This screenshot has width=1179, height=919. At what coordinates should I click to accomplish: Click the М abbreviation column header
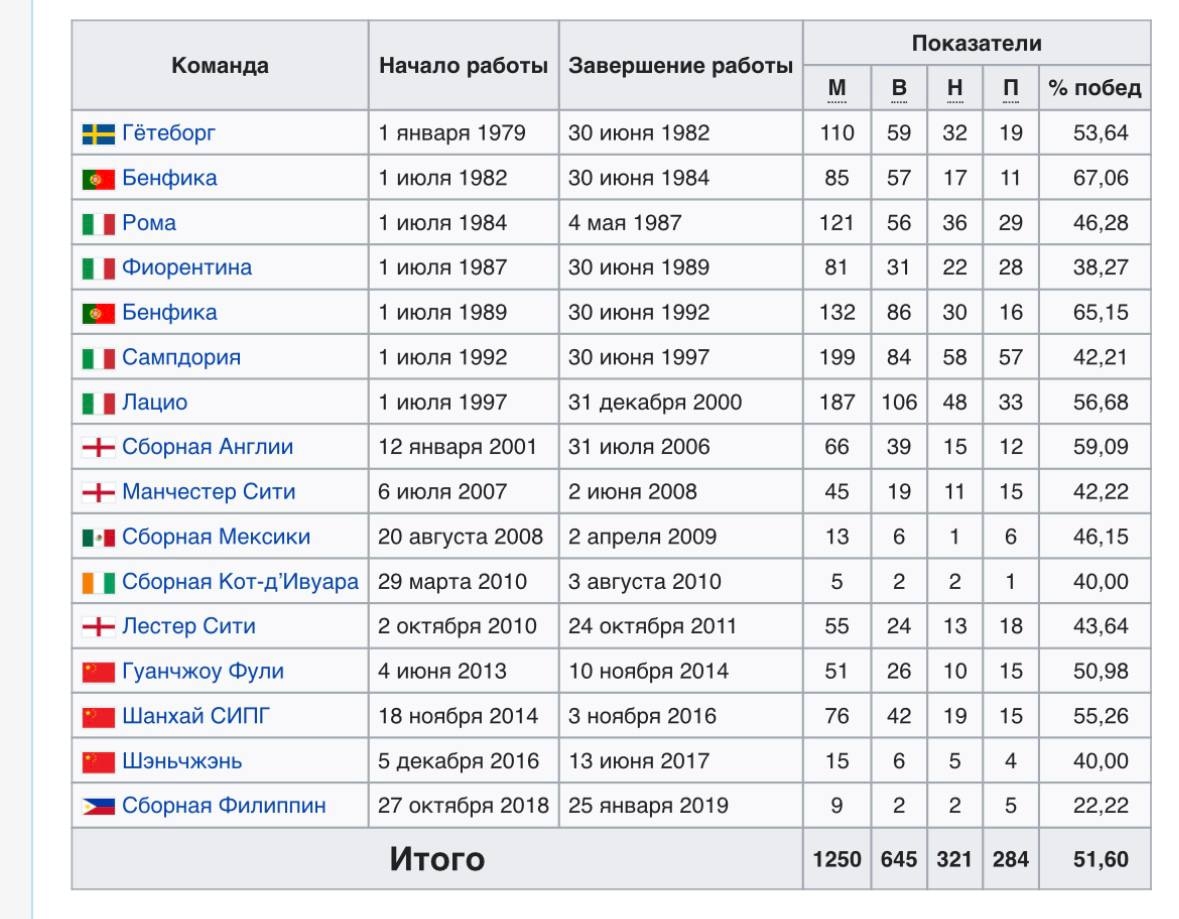(837, 88)
